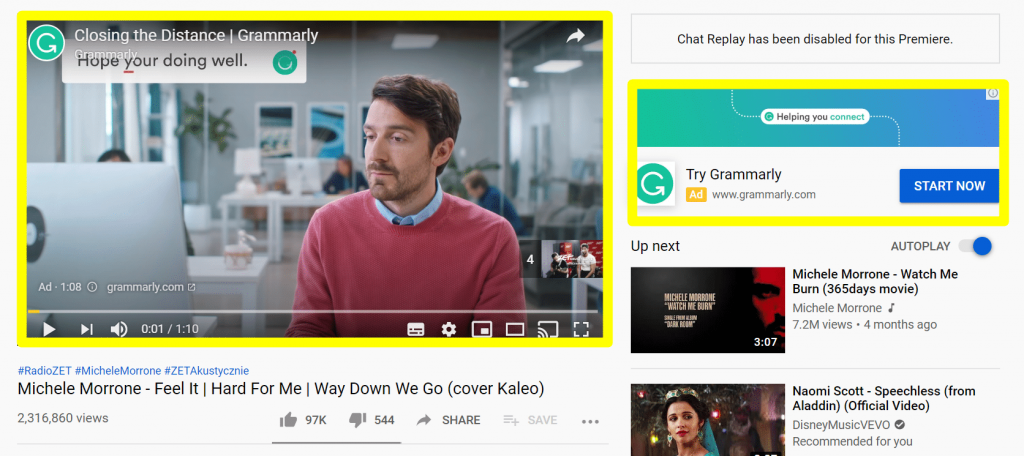1024x456 pixels.
Task: Open the 'Closing the Distance | Grammarly' title
Action: click(x=196, y=35)
